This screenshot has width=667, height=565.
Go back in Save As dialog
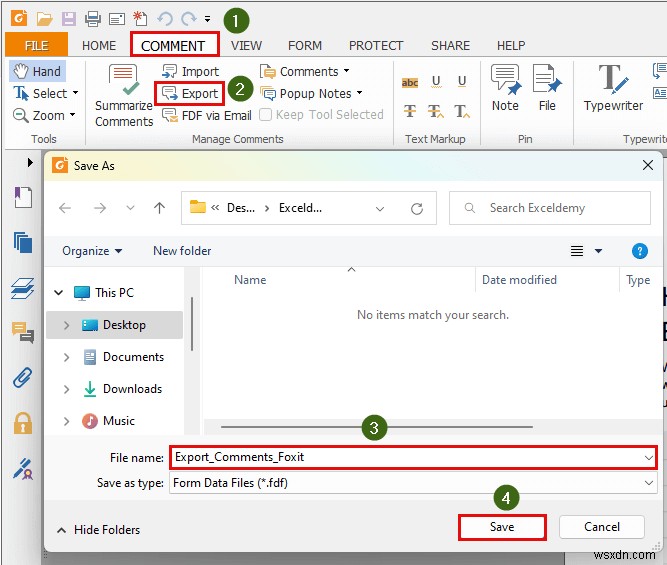tap(65, 208)
